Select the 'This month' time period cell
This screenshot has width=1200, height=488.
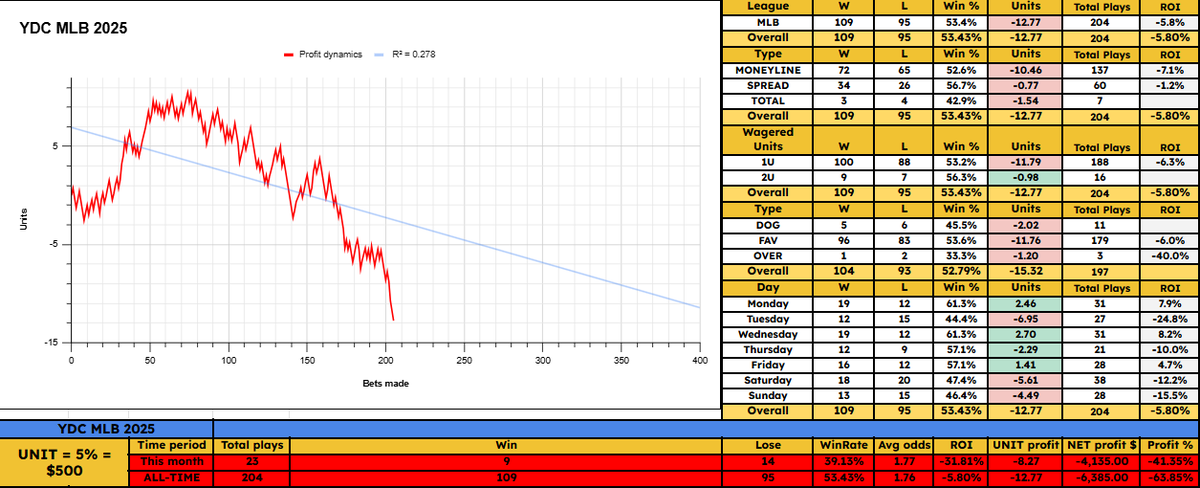169,461
